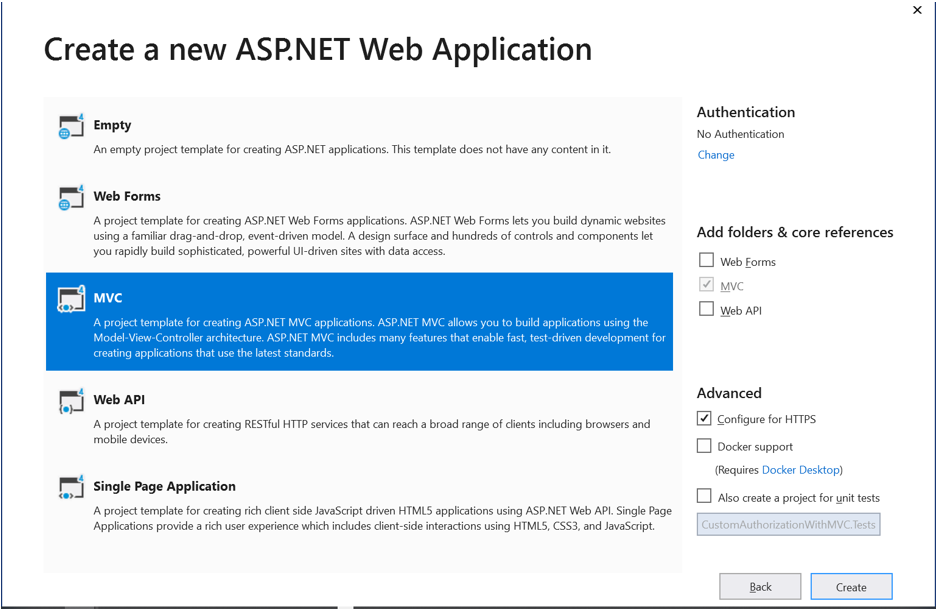The width and height of the screenshot is (939, 609).
Task: Check Also create a project for unit tests
Action: pyautogui.click(x=704, y=496)
